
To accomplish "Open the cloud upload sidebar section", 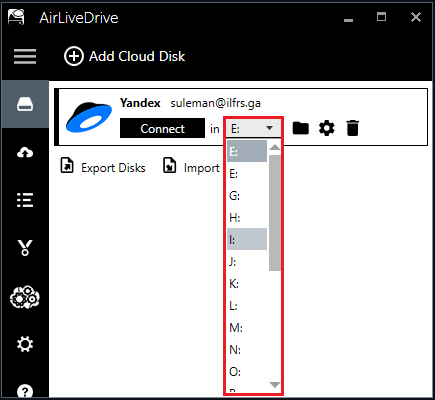I will coord(25,152).
